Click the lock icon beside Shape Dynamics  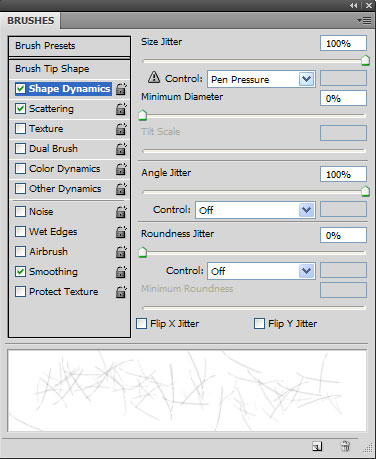[121, 89]
